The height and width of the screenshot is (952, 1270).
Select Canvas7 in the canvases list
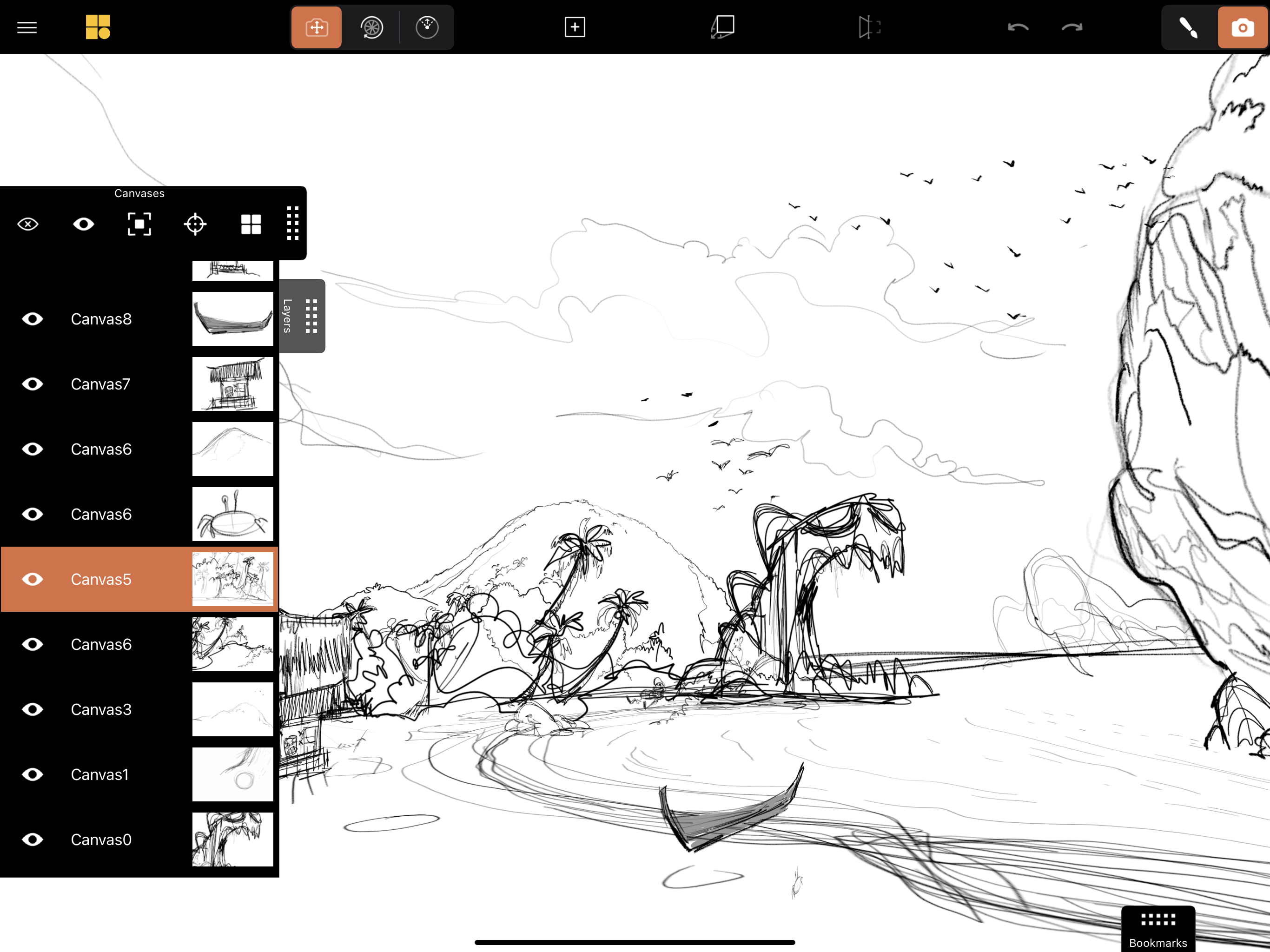point(100,383)
